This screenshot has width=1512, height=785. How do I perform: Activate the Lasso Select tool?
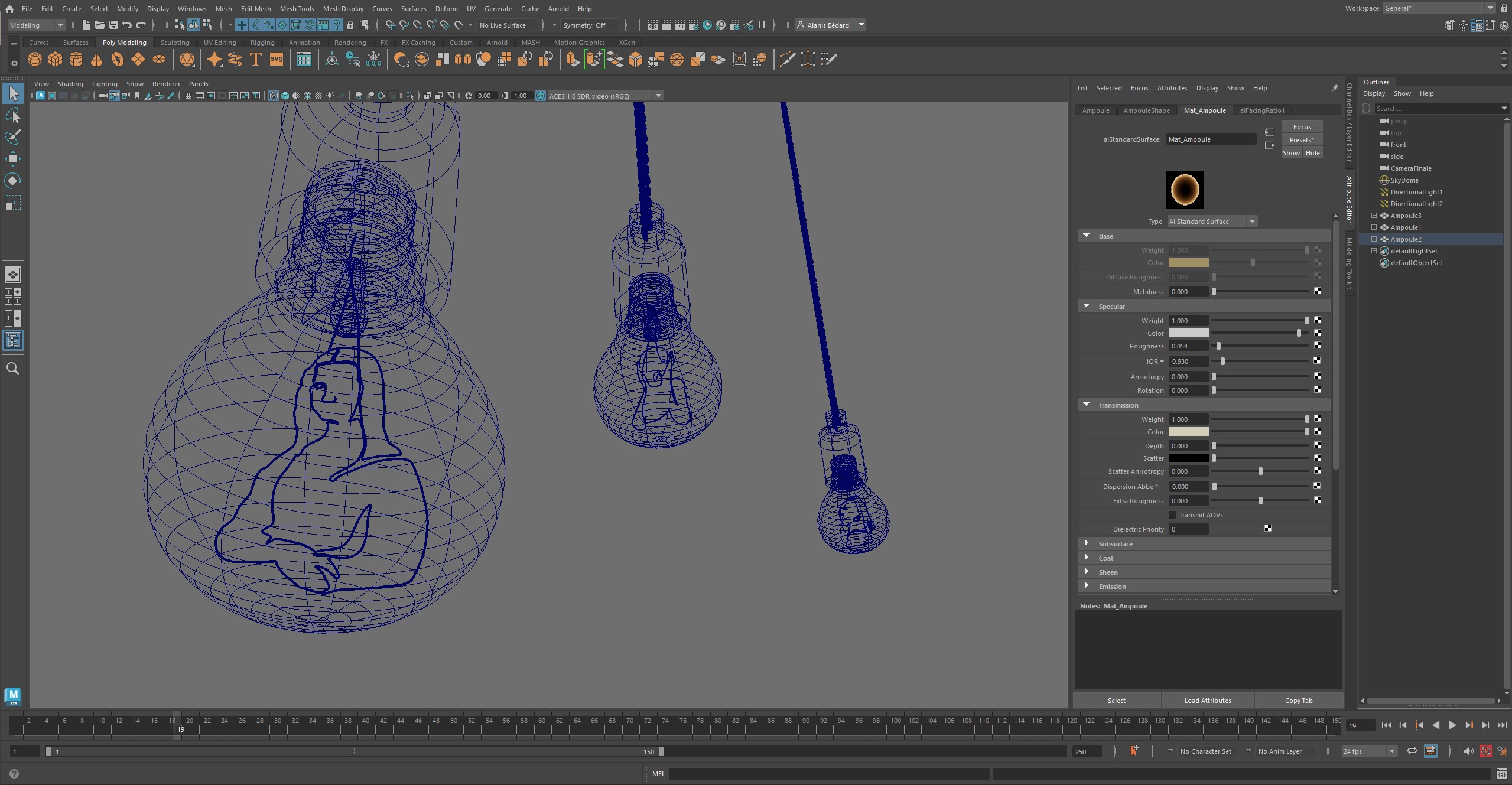[13, 115]
